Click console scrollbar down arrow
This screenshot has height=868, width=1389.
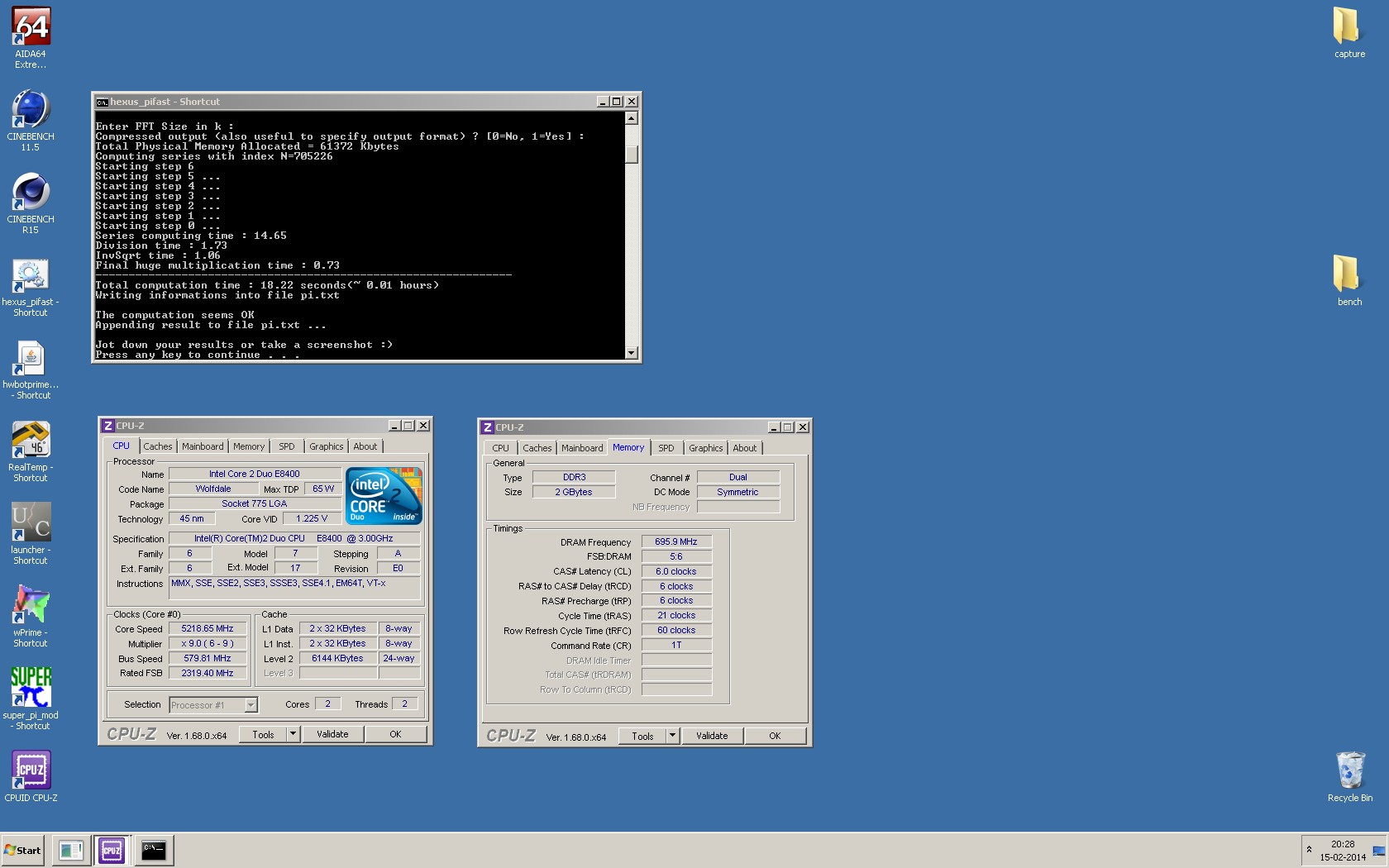tap(632, 353)
